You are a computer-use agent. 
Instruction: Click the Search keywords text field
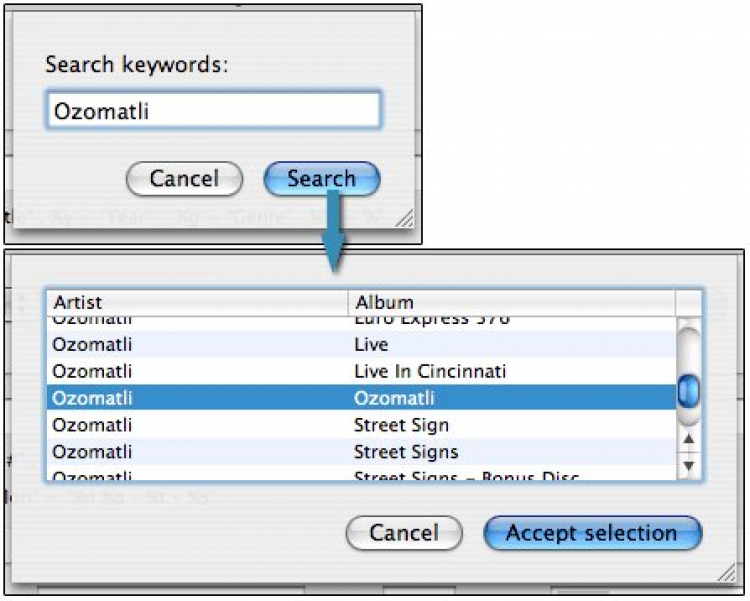pos(213,111)
